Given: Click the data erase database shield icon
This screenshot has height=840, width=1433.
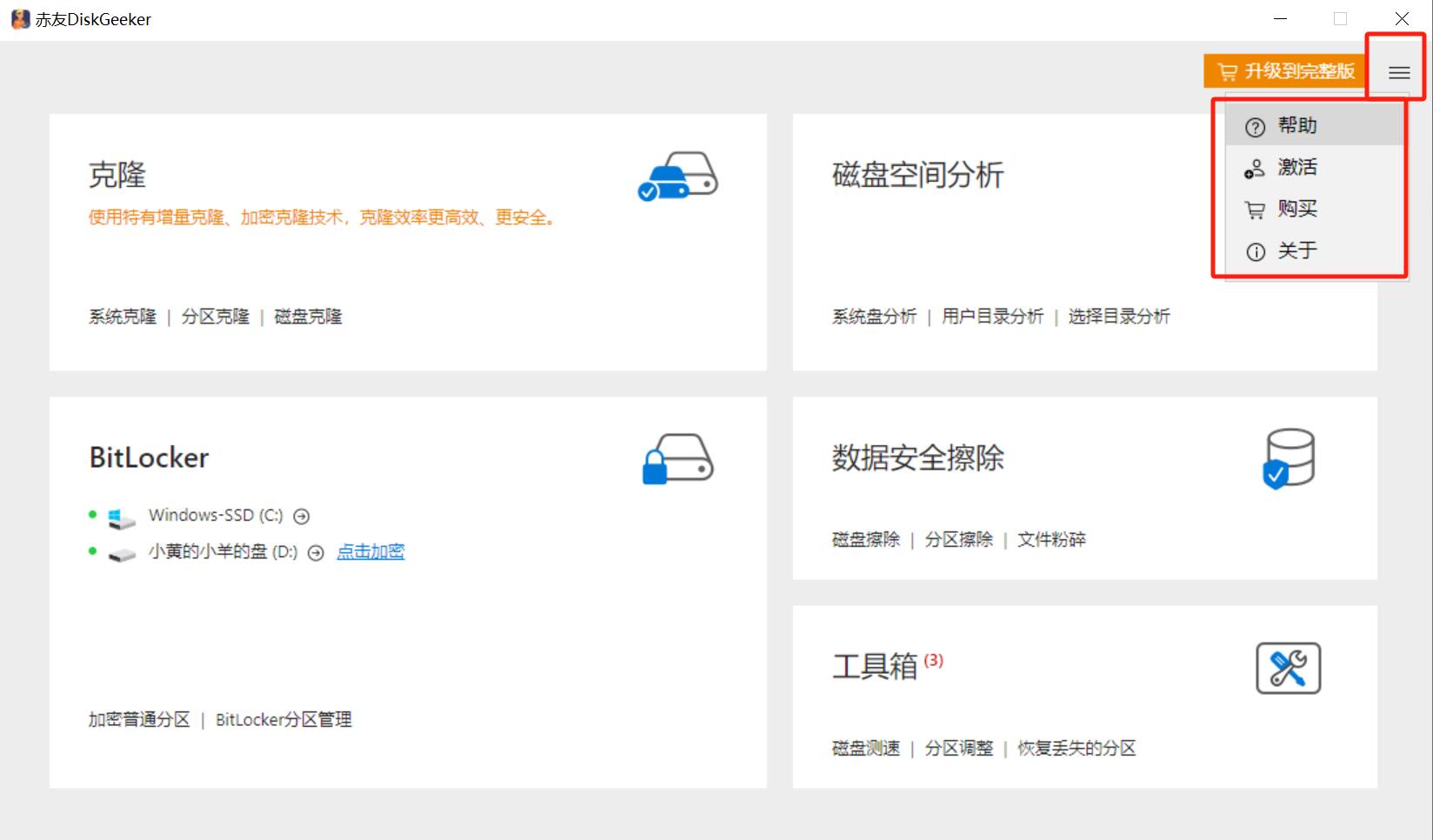Looking at the screenshot, I should (1288, 458).
